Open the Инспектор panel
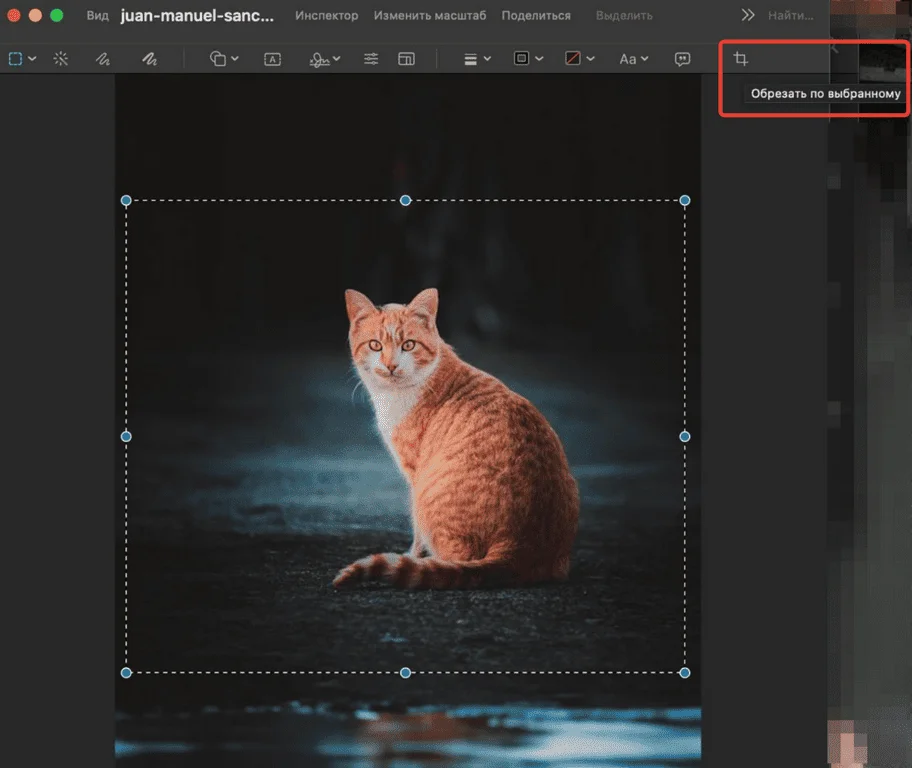Viewport: 912px width, 768px height. (x=326, y=16)
